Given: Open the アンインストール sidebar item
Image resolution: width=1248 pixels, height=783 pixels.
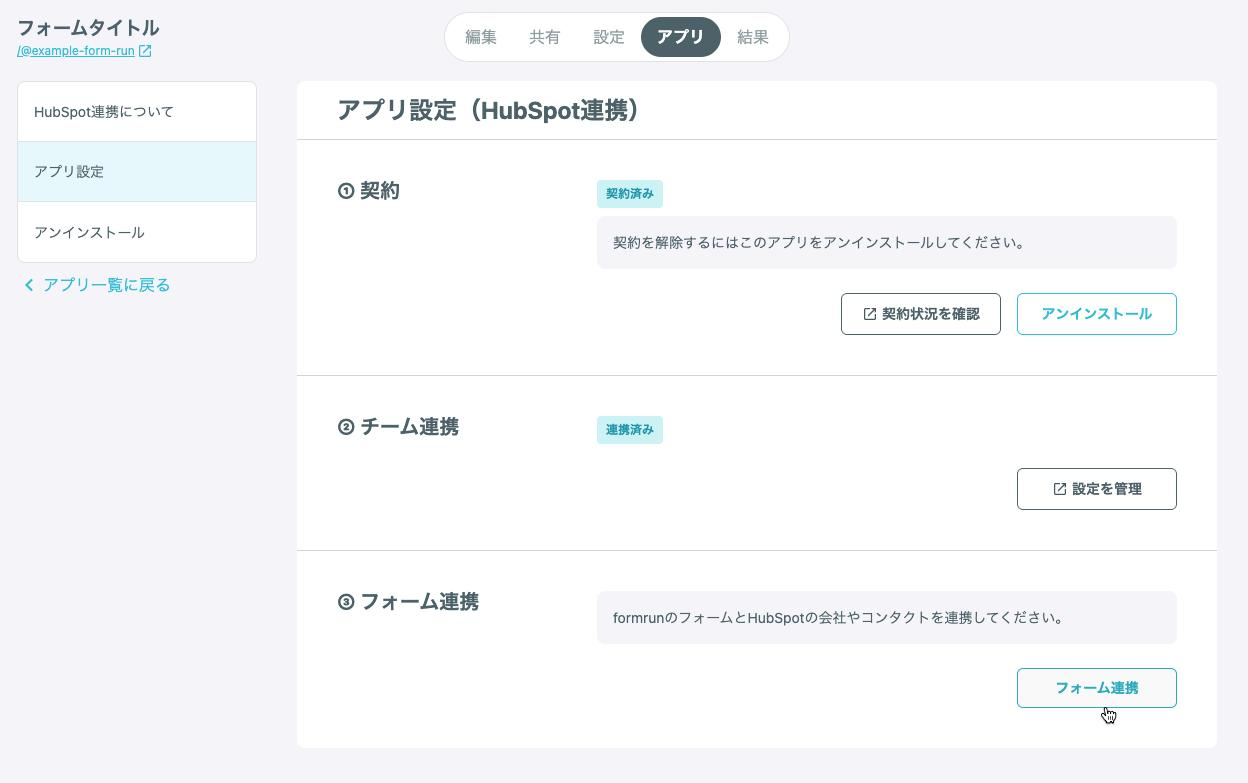Looking at the screenshot, I should [x=137, y=232].
